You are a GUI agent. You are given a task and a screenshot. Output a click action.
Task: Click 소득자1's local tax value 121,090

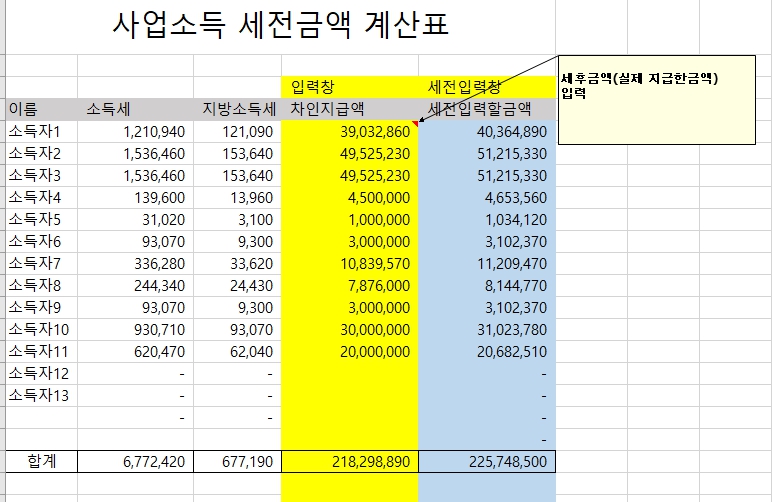tap(237, 131)
